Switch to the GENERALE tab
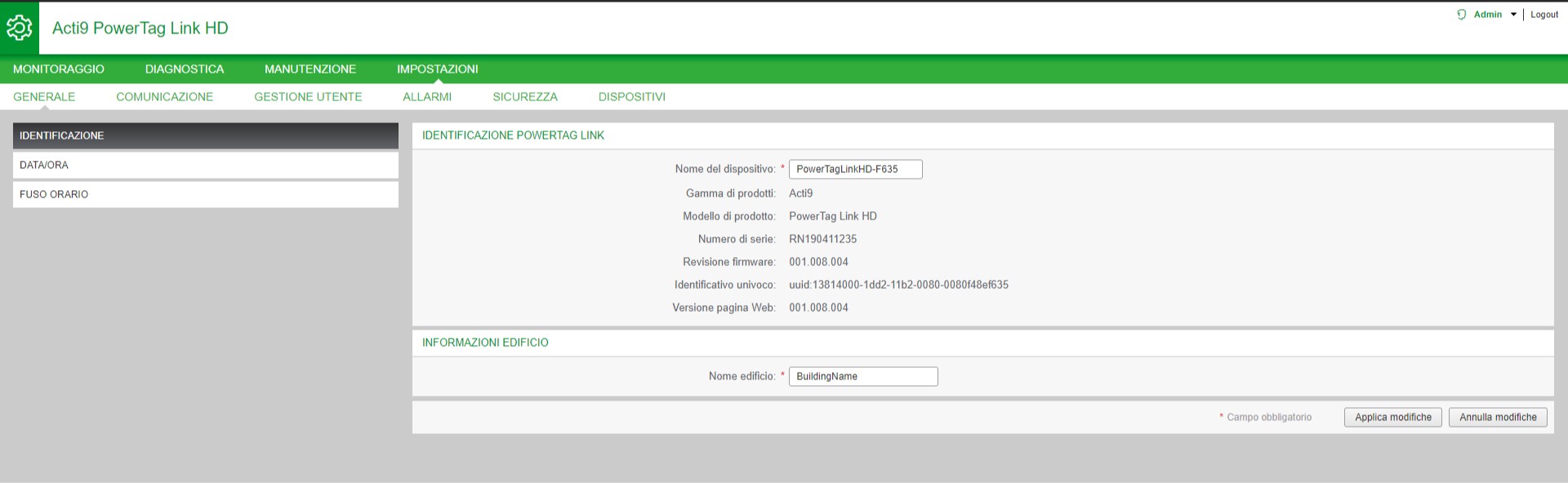 [44, 97]
